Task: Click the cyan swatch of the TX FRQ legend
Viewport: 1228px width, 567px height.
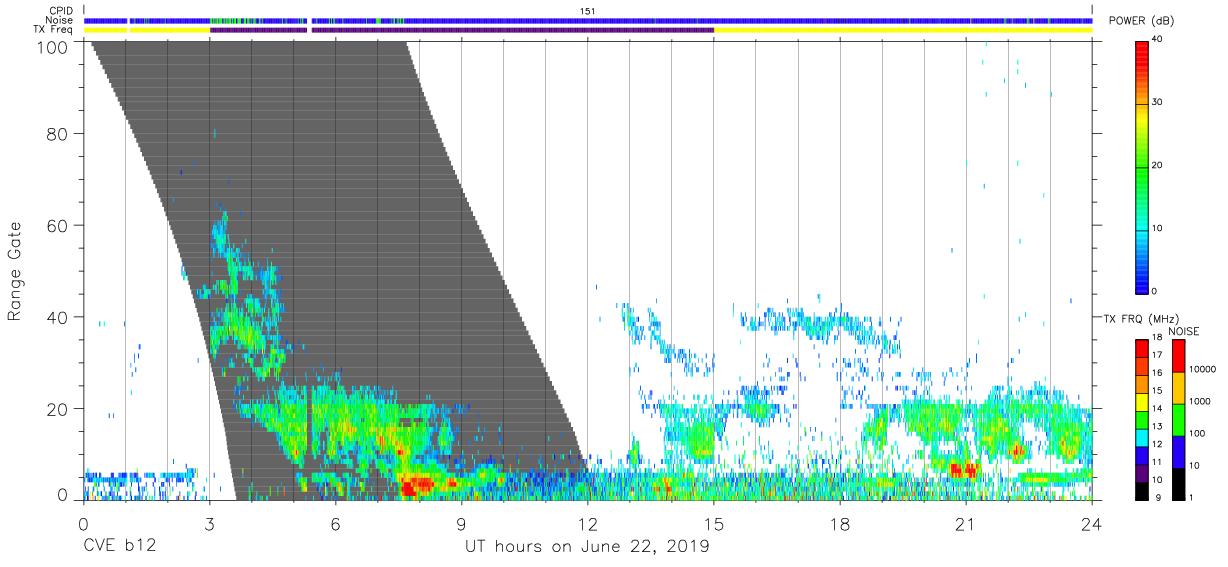Action: 1143,437
